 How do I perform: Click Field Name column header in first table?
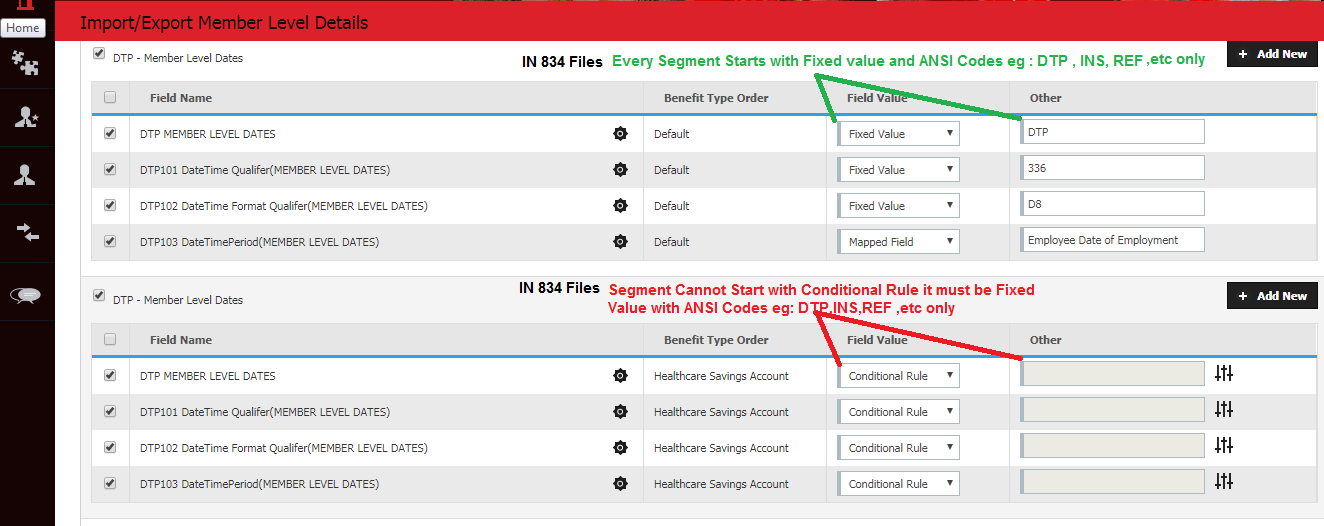pyautogui.click(x=181, y=98)
